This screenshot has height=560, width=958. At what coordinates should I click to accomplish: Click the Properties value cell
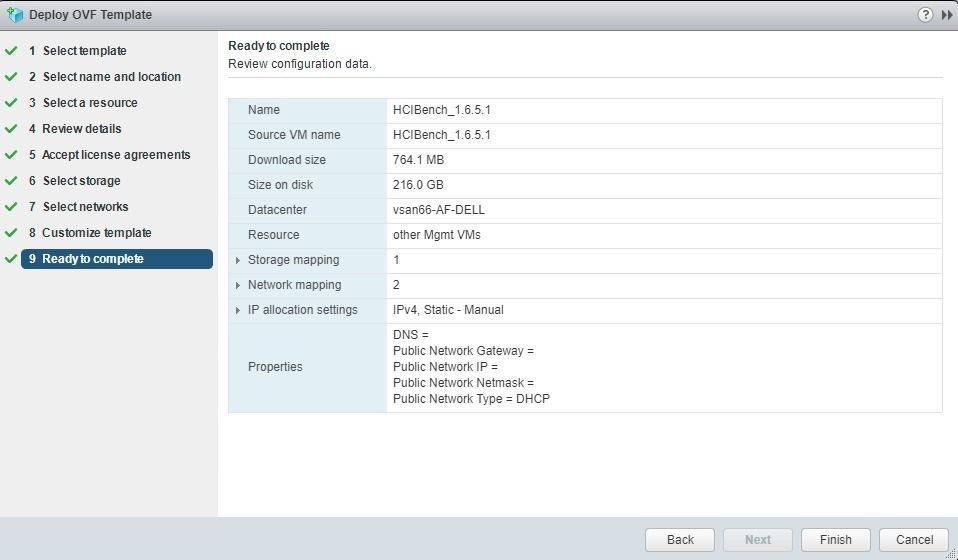pos(664,367)
